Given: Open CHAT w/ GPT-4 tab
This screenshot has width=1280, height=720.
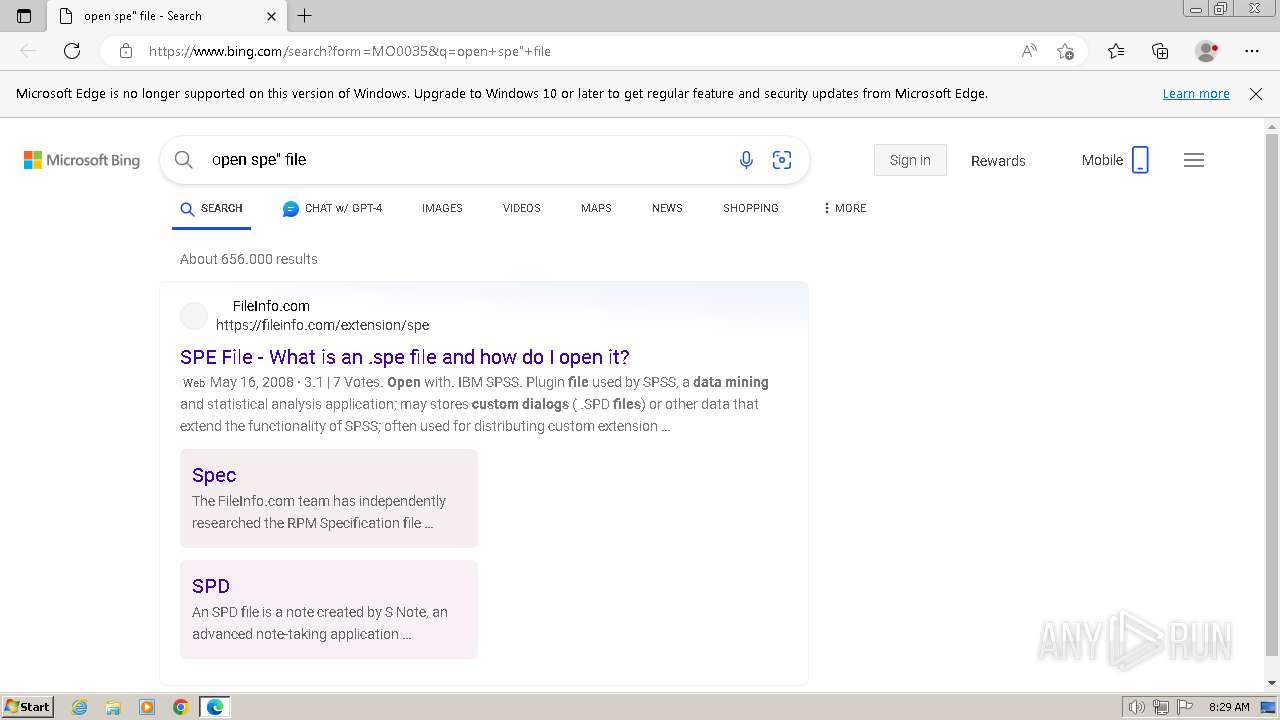Looking at the screenshot, I should pyautogui.click(x=333, y=208).
